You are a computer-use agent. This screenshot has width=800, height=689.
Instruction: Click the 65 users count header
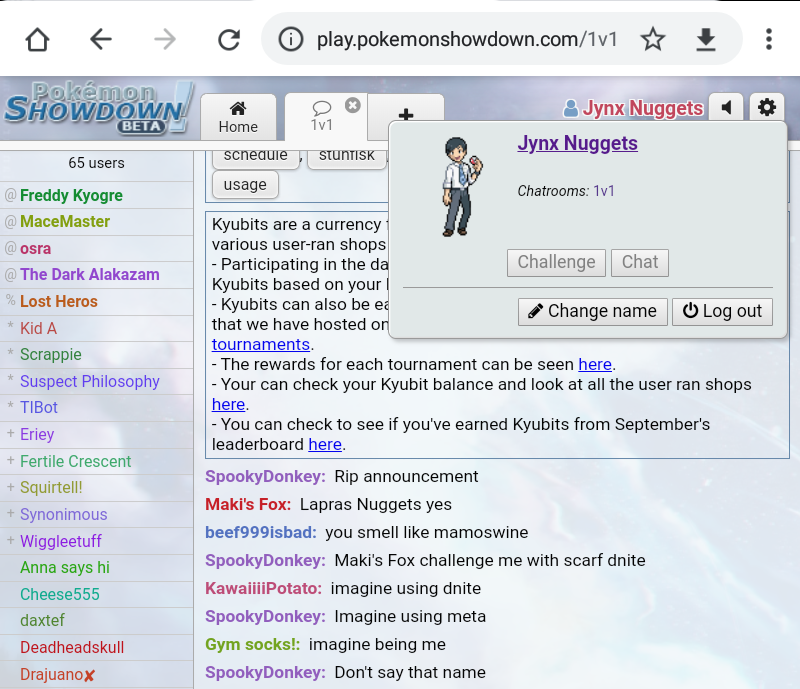point(96,163)
